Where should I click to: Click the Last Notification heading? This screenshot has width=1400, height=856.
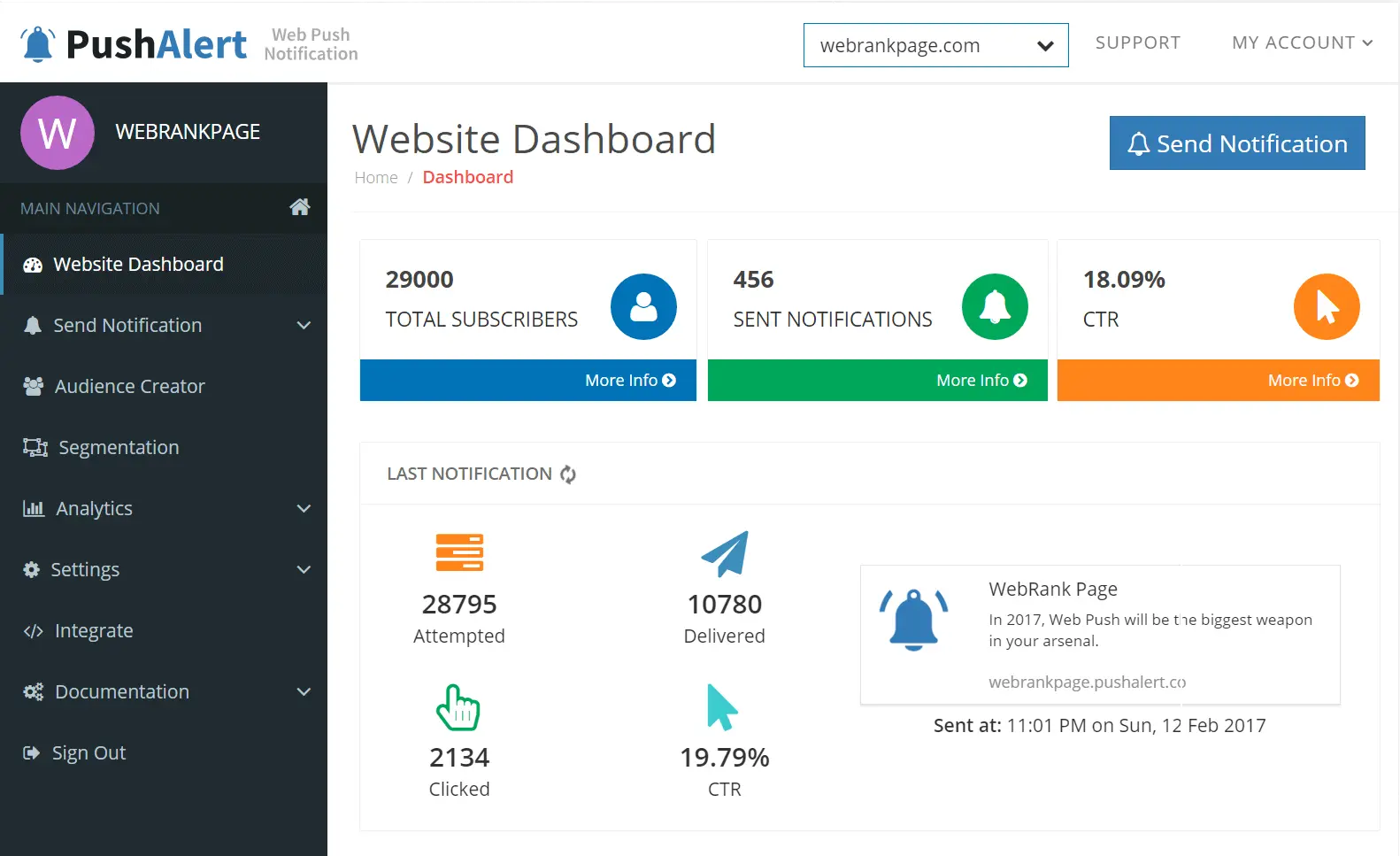pyautogui.click(x=469, y=474)
